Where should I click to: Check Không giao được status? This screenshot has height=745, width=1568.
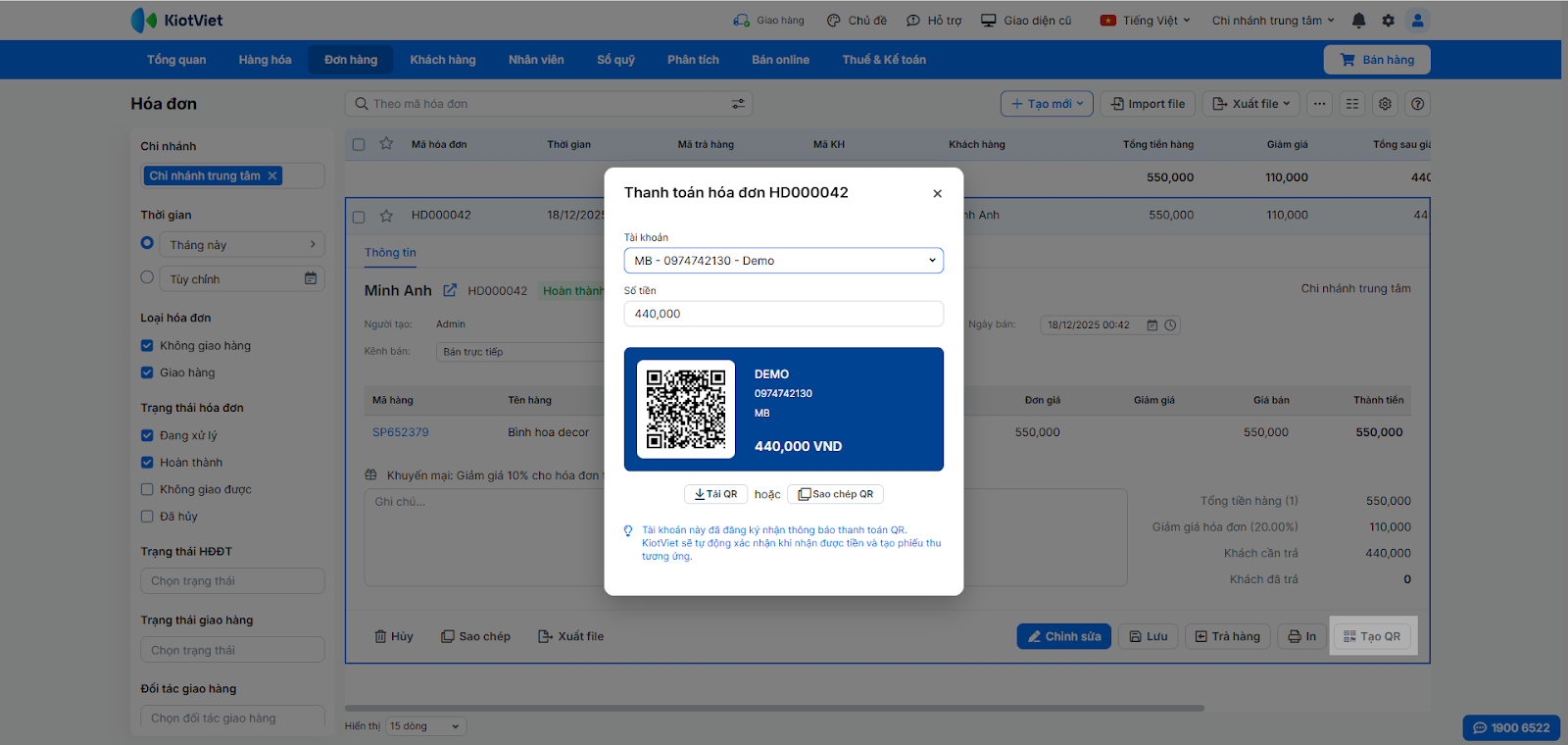(147, 489)
